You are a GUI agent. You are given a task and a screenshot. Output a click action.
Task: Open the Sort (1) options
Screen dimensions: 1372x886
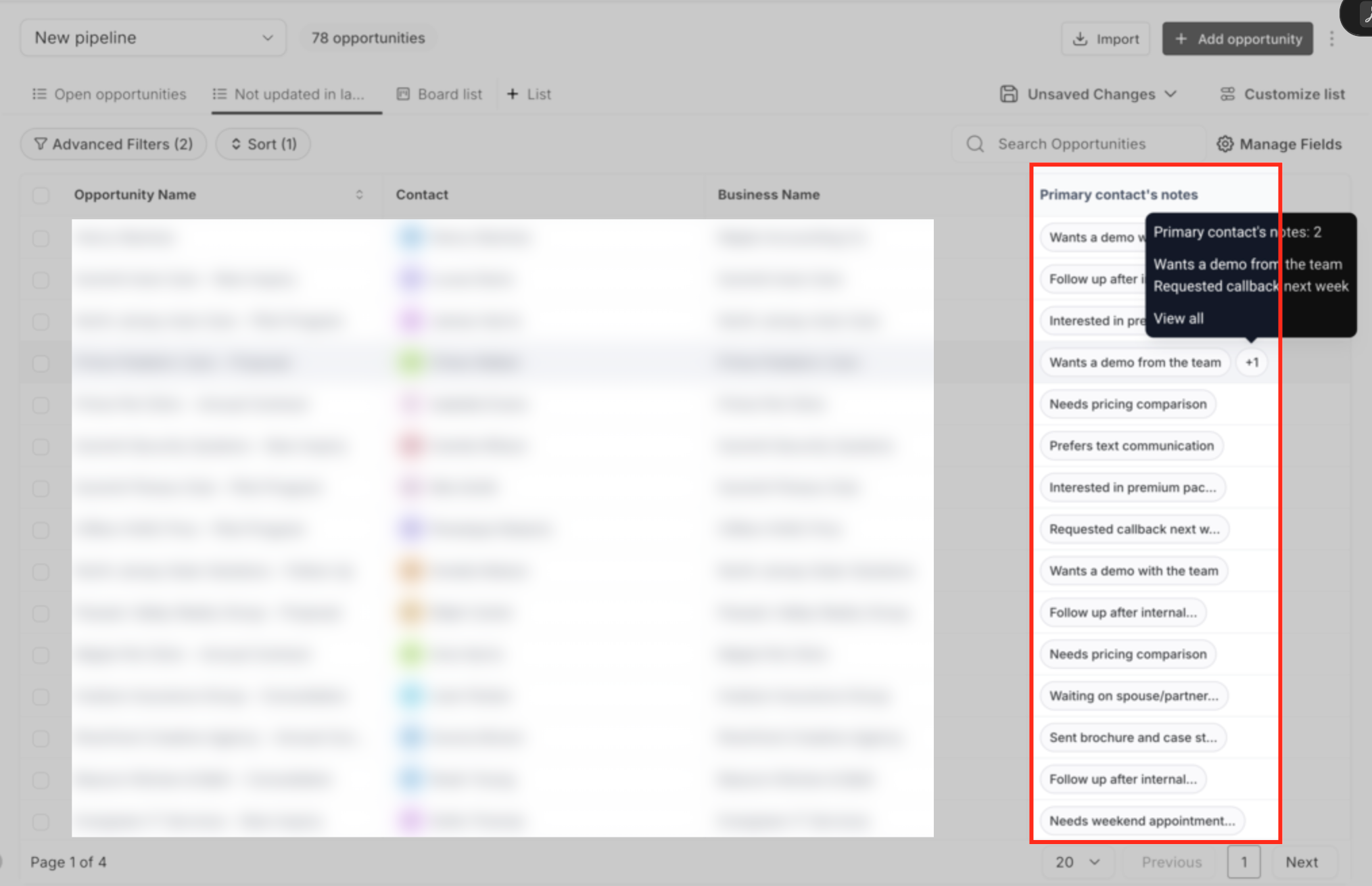click(x=263, y=144)
